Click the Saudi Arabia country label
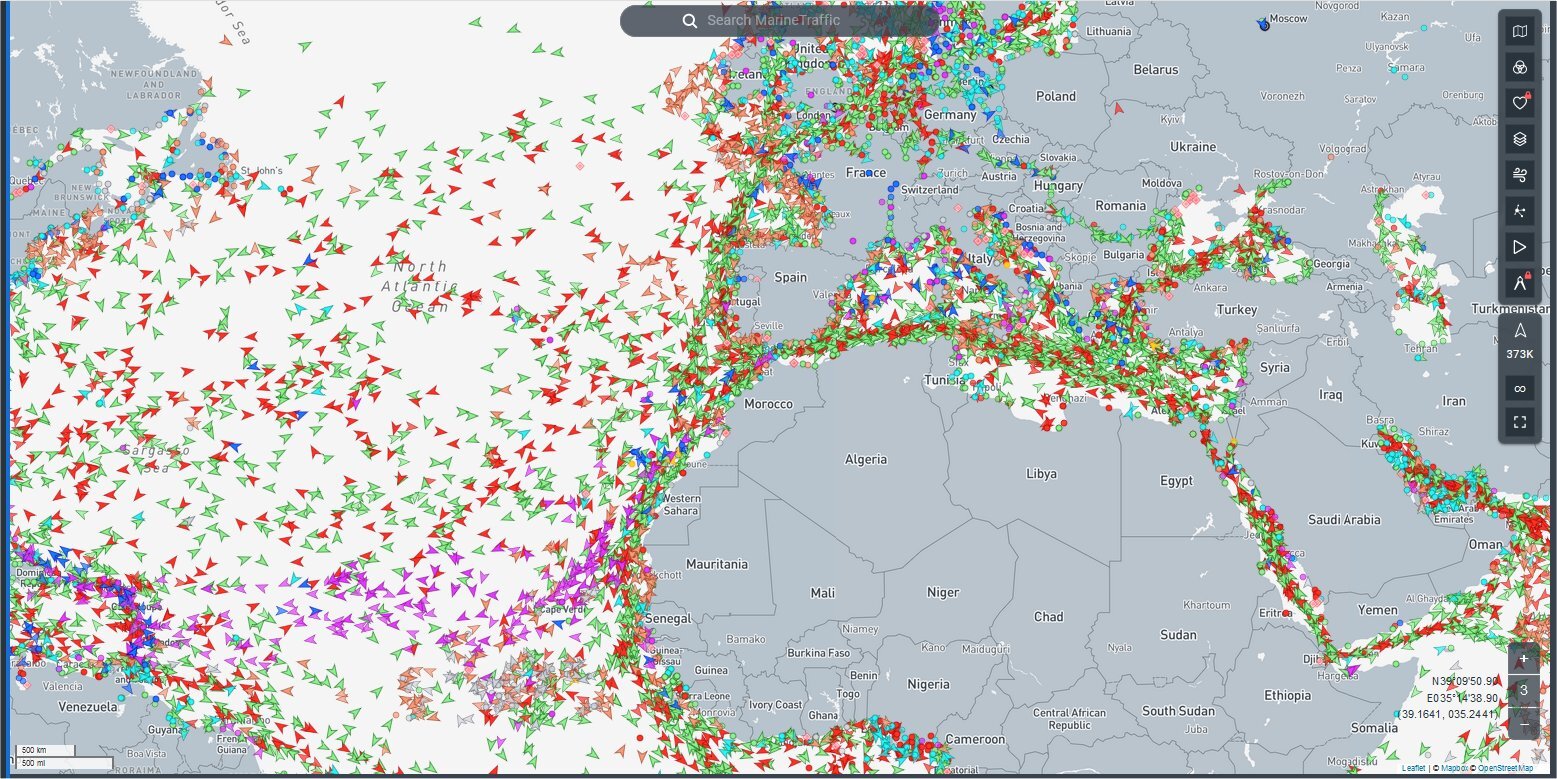The width and height of the screenshot is (1557, 779). pos(1344,520)
